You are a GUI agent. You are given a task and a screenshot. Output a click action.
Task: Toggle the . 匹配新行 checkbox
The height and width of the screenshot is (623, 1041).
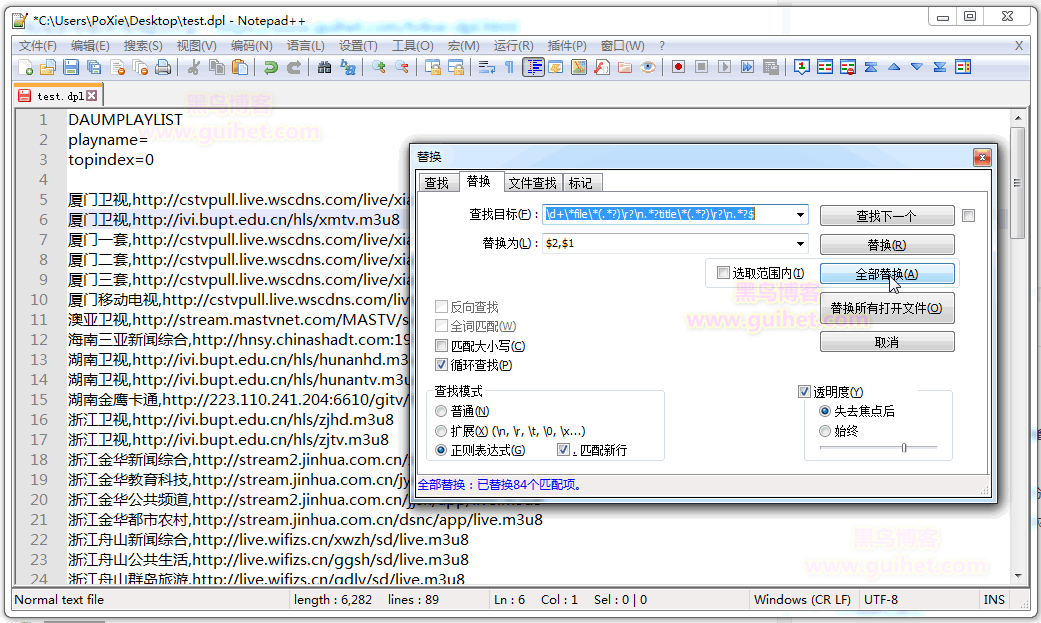pos(564,450)
